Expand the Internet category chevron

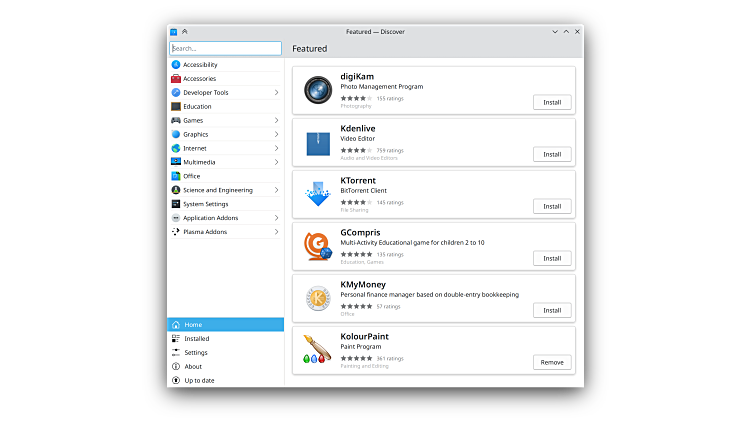click(x=276, y=148)
